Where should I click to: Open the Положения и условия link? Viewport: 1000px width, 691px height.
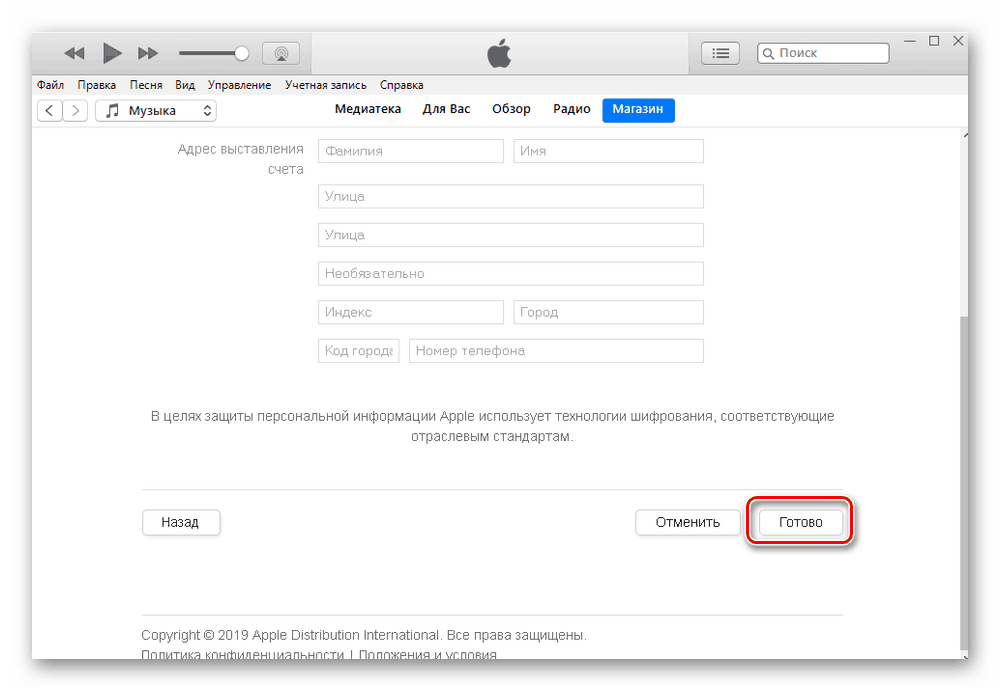427,655
